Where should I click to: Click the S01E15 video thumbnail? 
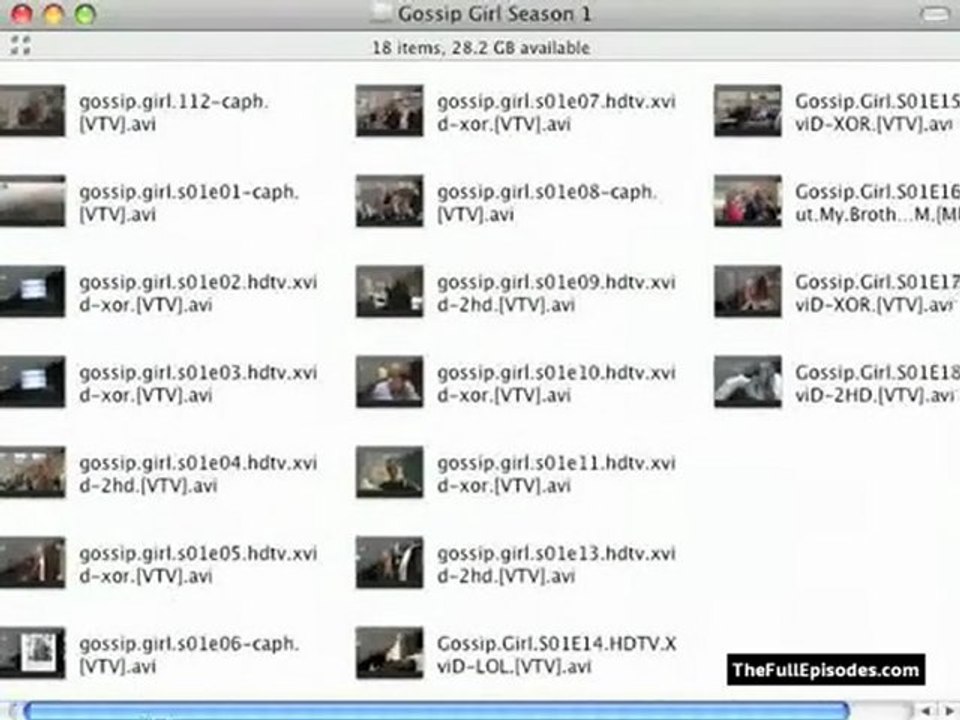(748, 111)
